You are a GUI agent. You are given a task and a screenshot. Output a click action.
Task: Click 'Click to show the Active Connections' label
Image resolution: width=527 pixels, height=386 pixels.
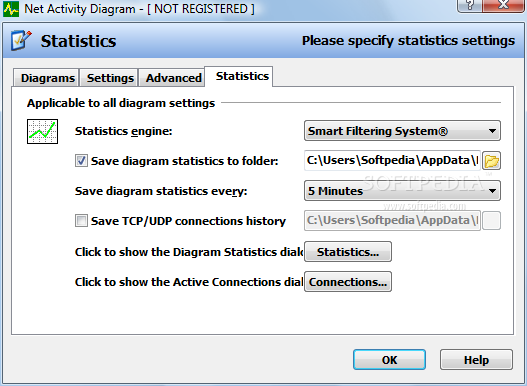pos(189,282)
